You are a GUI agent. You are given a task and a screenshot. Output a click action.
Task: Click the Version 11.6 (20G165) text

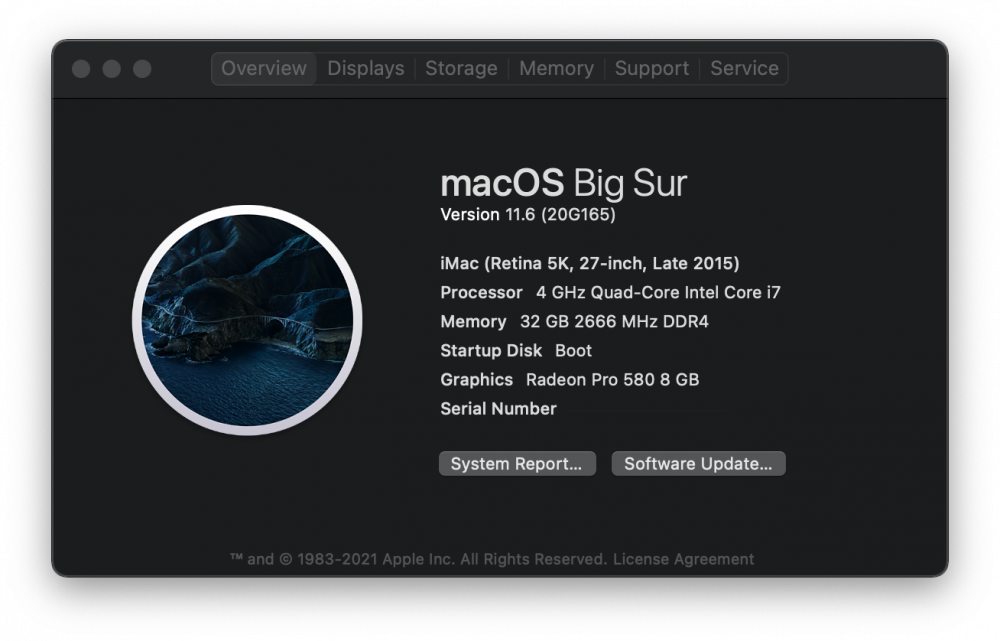pyautogui.click(x=528, y=214)
